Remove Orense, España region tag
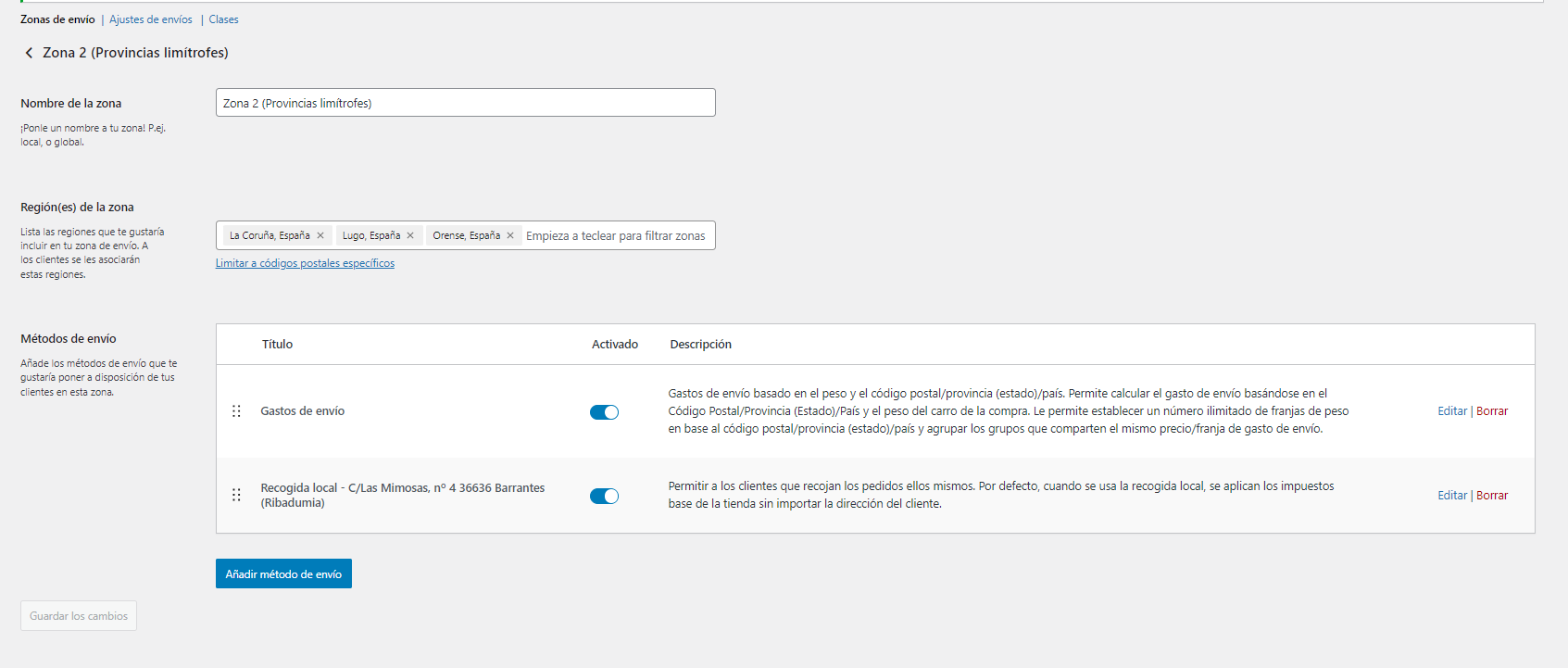 pyautogui.click(x=510, y=235)
